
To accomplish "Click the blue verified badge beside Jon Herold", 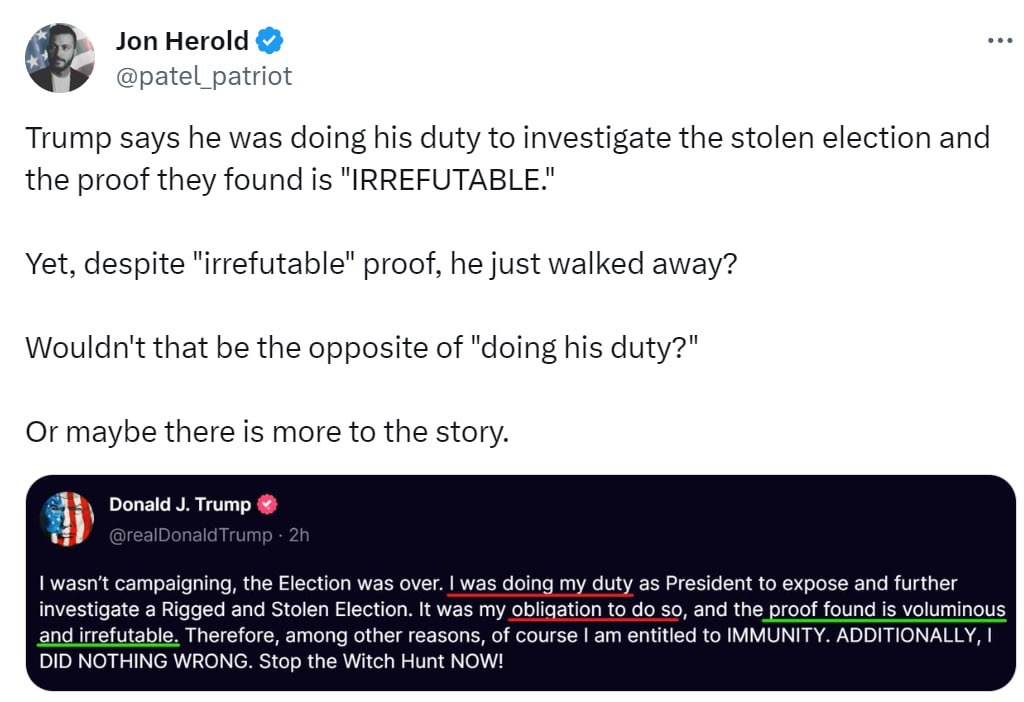I will pyautogui.click(x=270, y=41).
